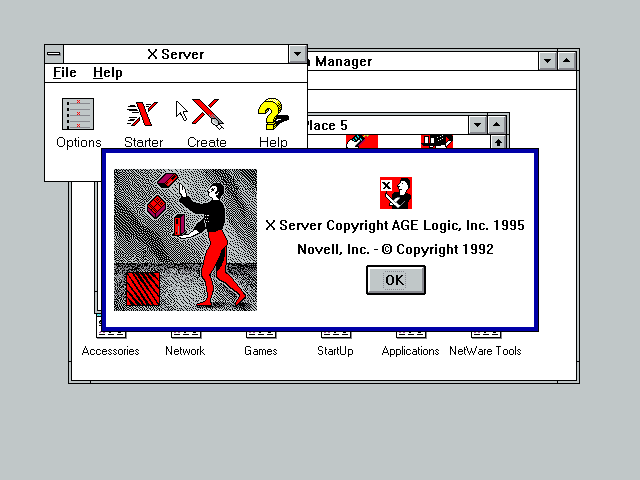Open the Network program group
The width and height of the screenshot is (640, 480).
pos(185,344)
